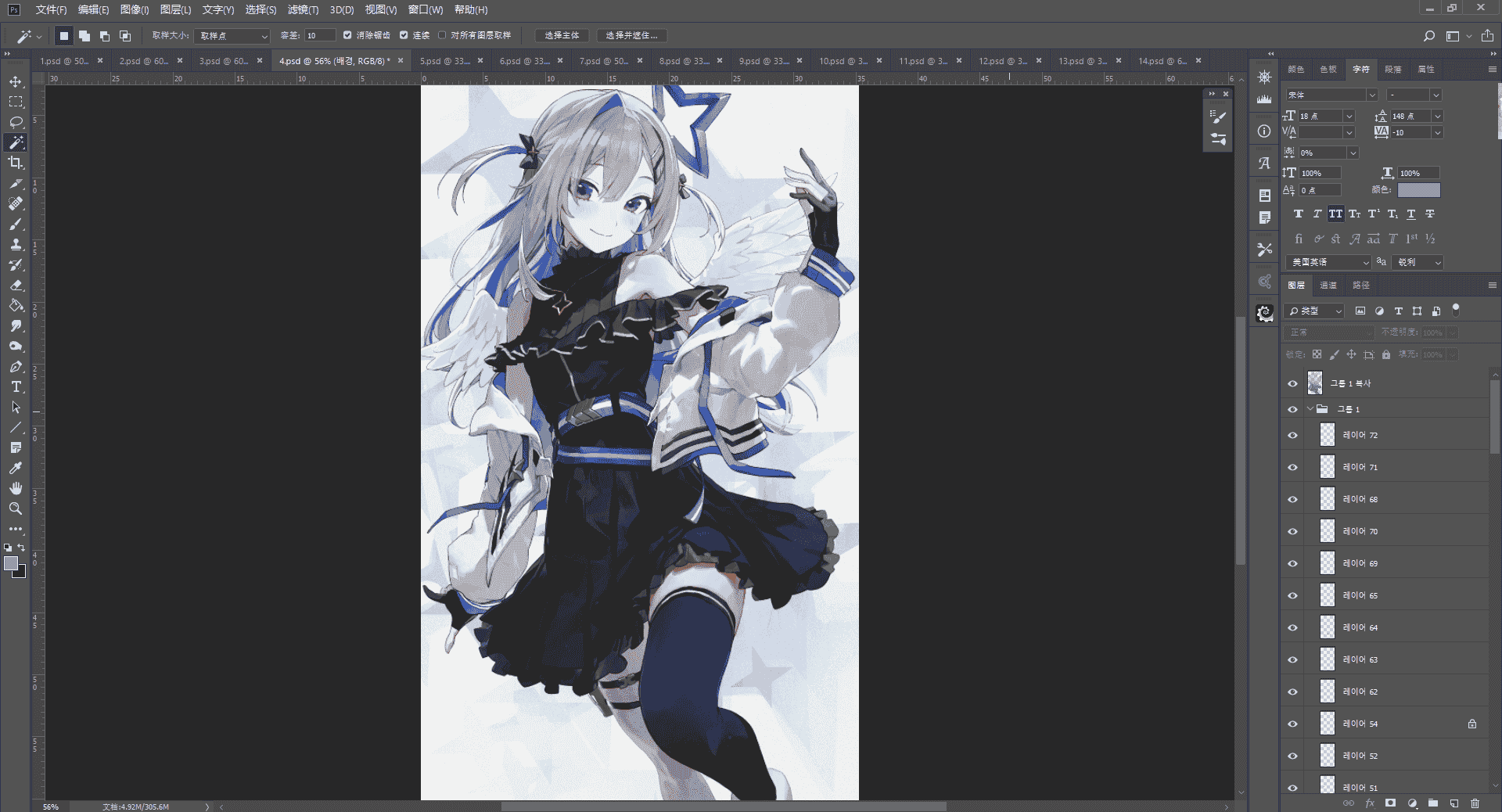1502x812 pixels.
Task: Hide the 레이어 68 layer
Action: [x=1292, y=500]
